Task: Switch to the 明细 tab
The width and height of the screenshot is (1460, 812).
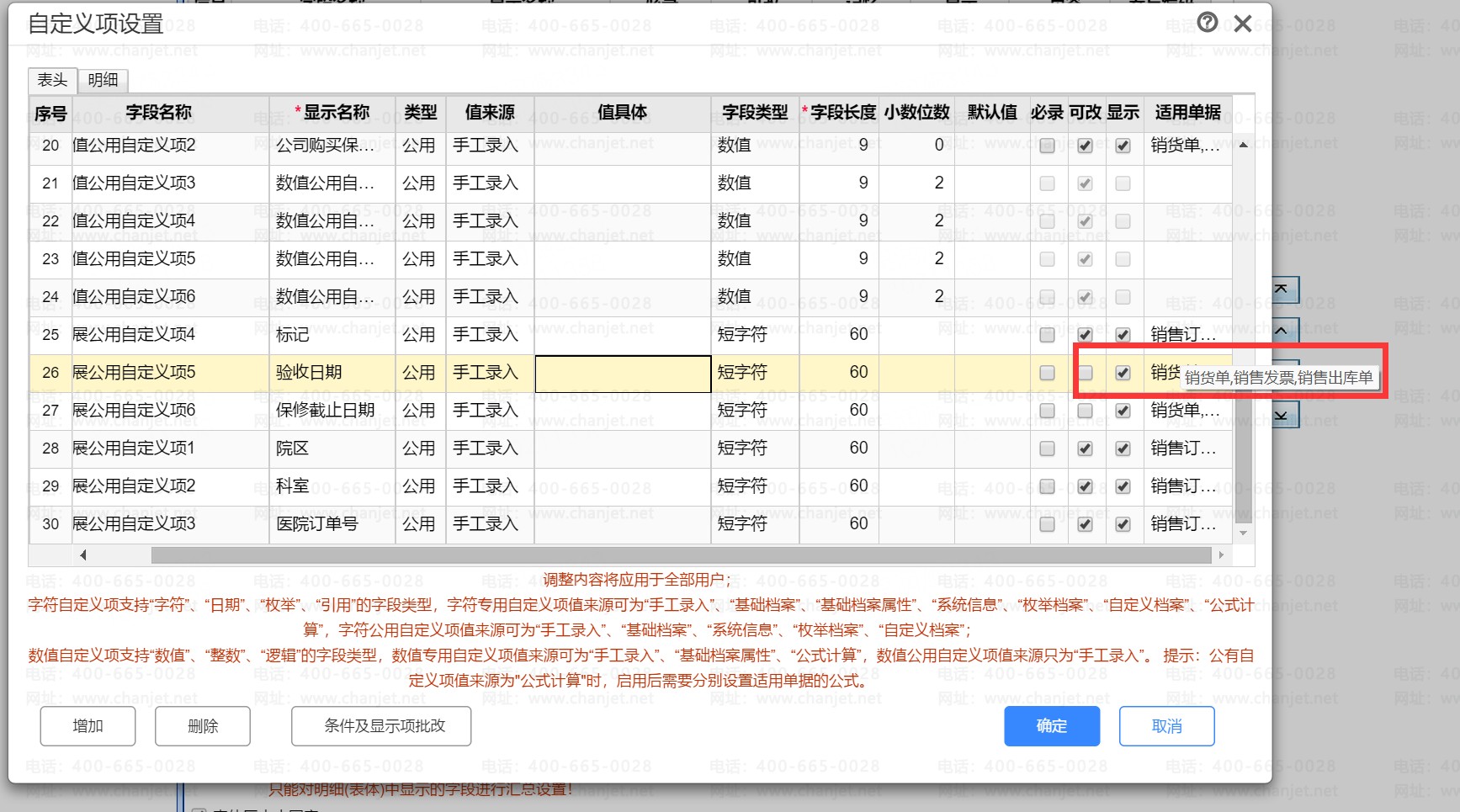Action: click(x=103, y=80)
